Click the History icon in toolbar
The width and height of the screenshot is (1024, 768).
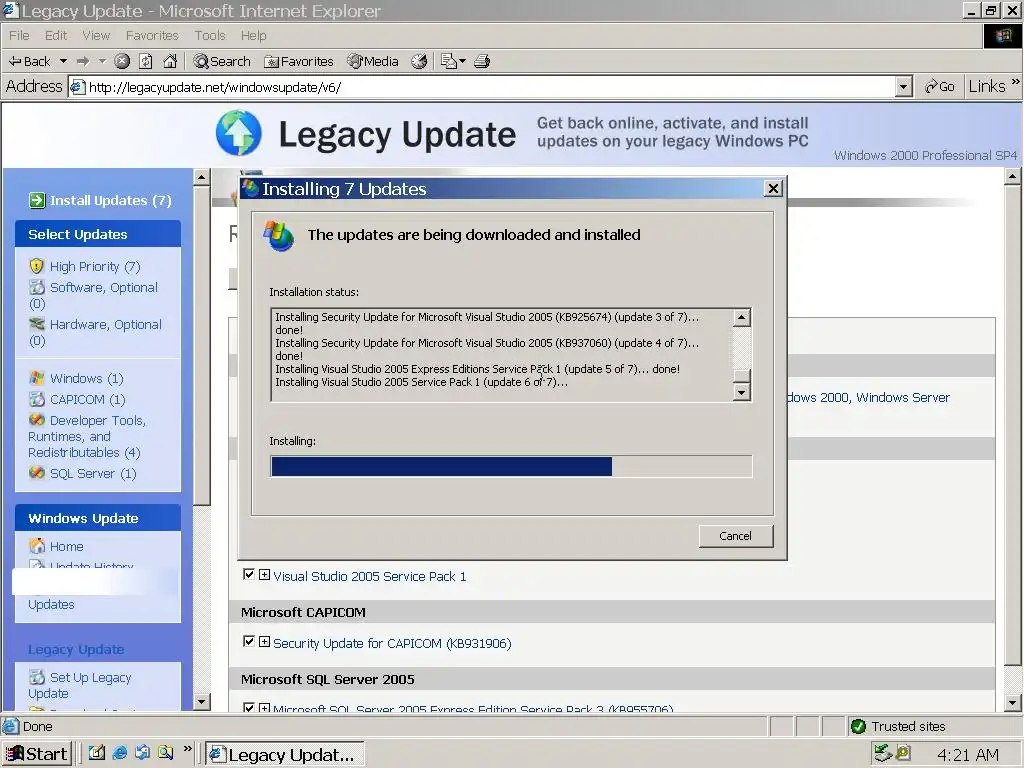tap(419, 61)
